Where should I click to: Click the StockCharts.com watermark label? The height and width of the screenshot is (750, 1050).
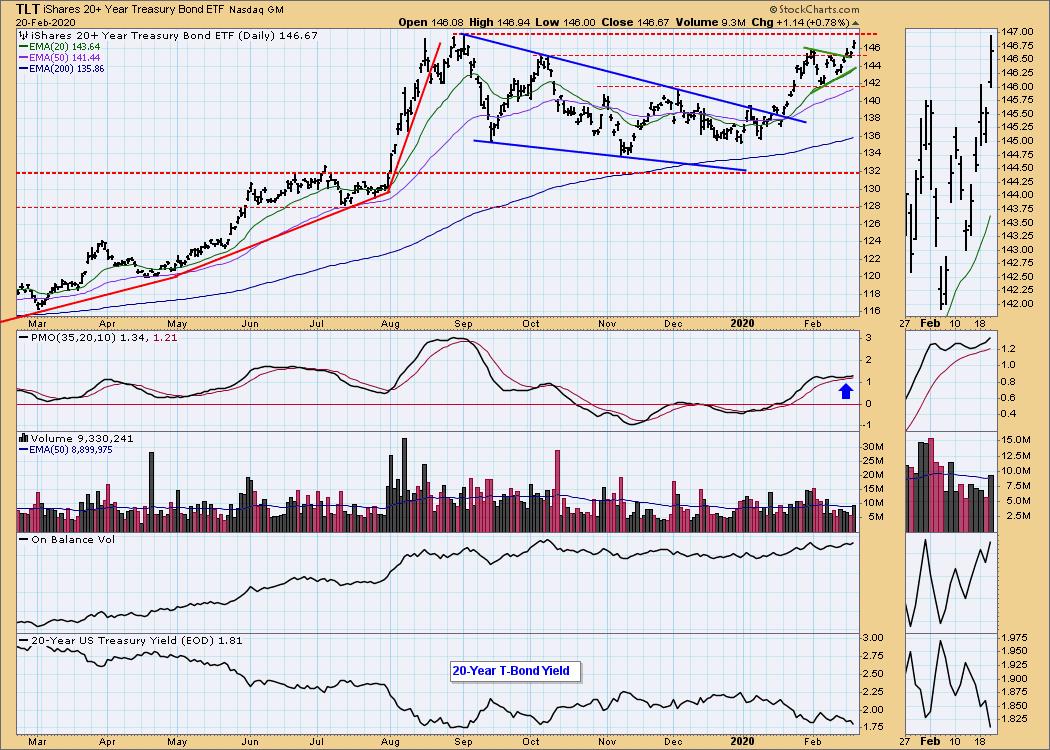[x=814, y=9]
